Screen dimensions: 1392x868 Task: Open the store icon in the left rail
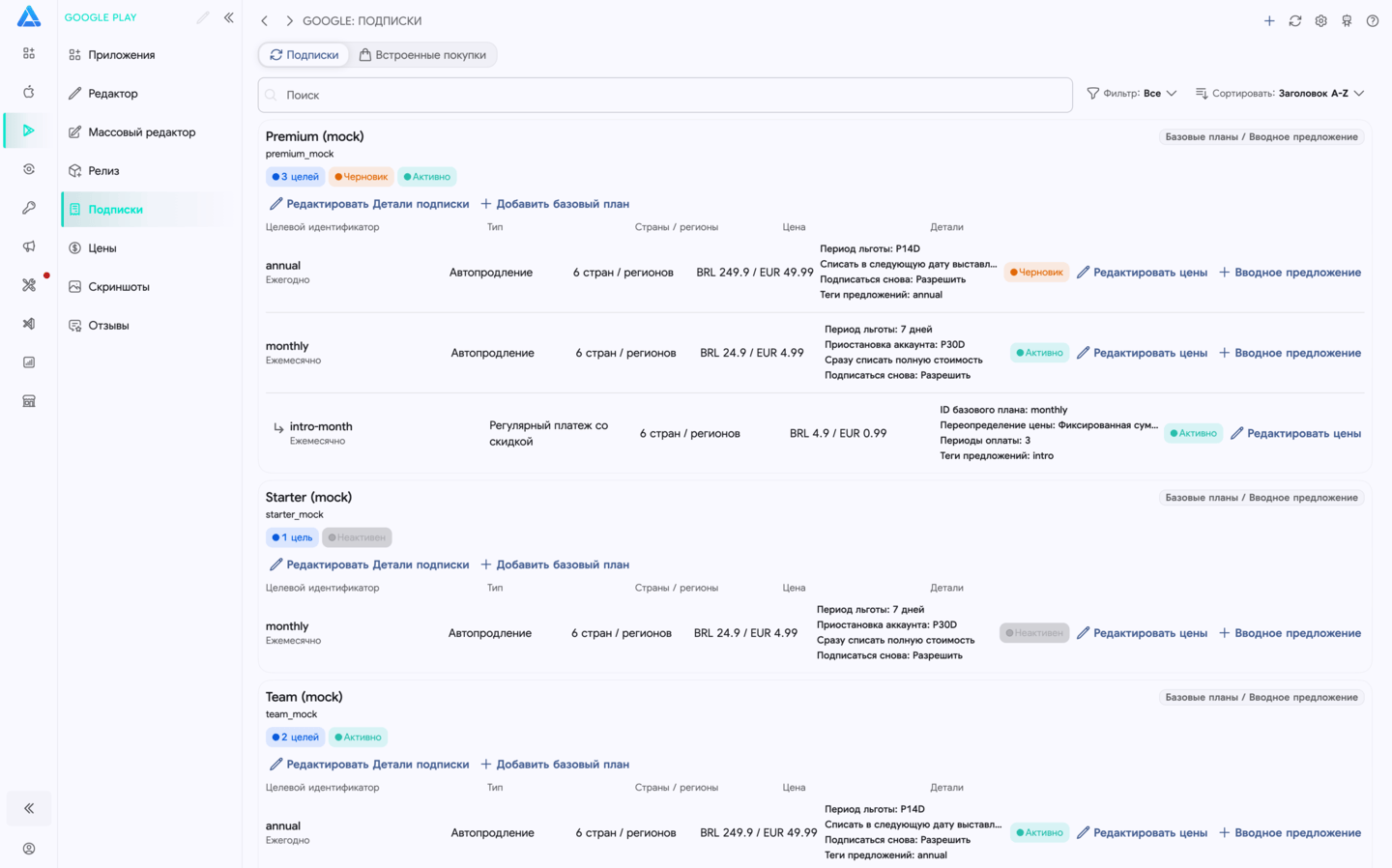(29, 401)
